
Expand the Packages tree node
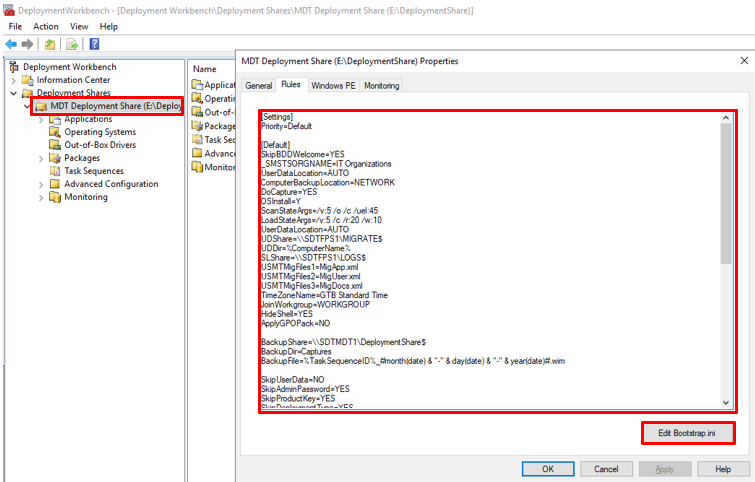41,158
